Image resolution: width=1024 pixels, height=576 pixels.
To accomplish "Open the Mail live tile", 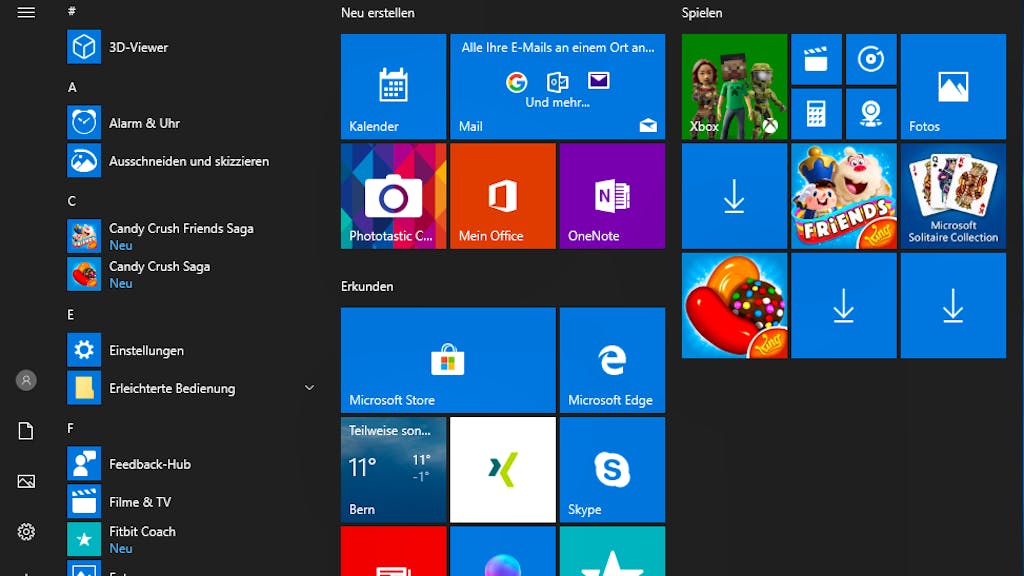I will click(558, 86).
